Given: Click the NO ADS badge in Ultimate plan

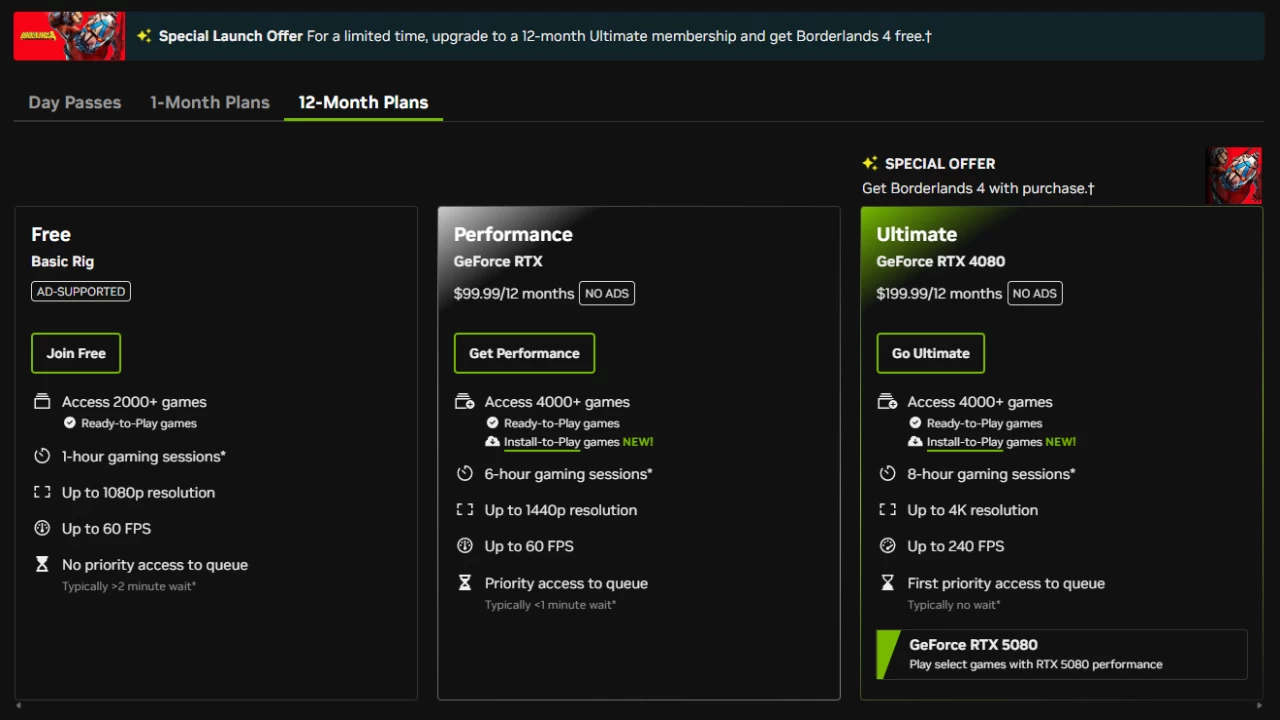Looking at the screenshot, I should click(x=1035, y=294).
